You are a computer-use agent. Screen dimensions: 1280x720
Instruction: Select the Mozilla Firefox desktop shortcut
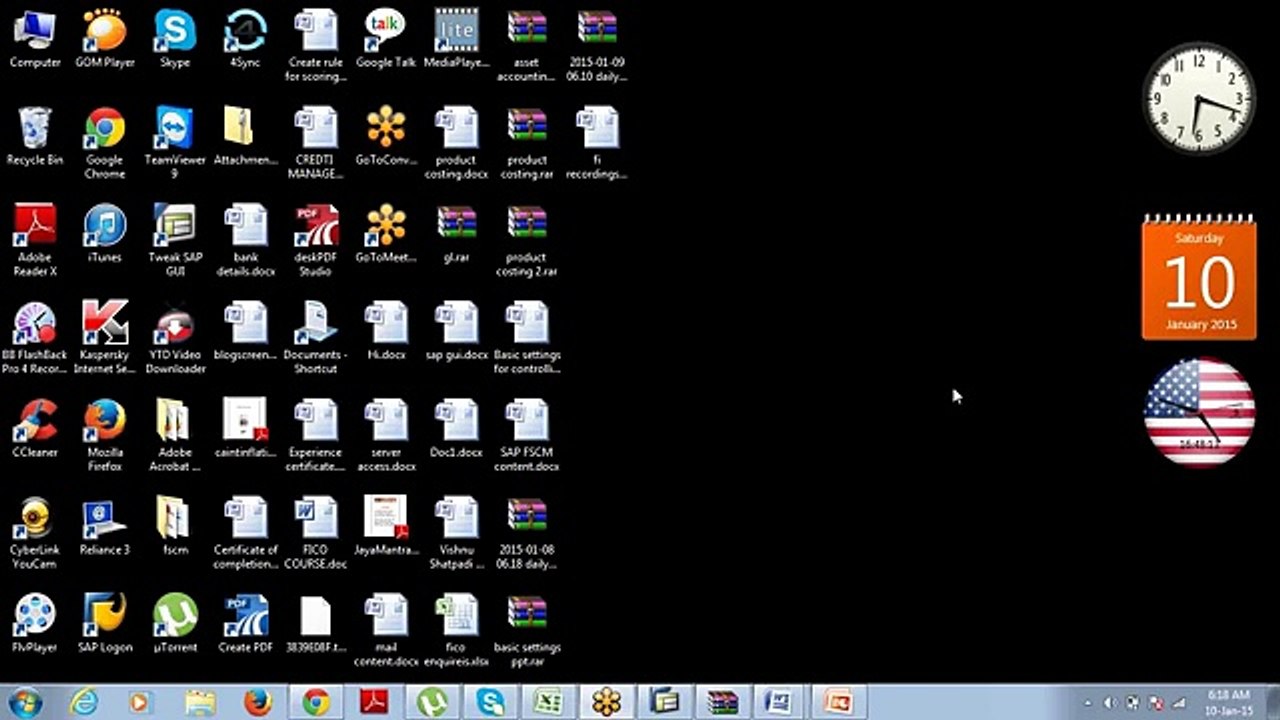(x=105, y=435)
